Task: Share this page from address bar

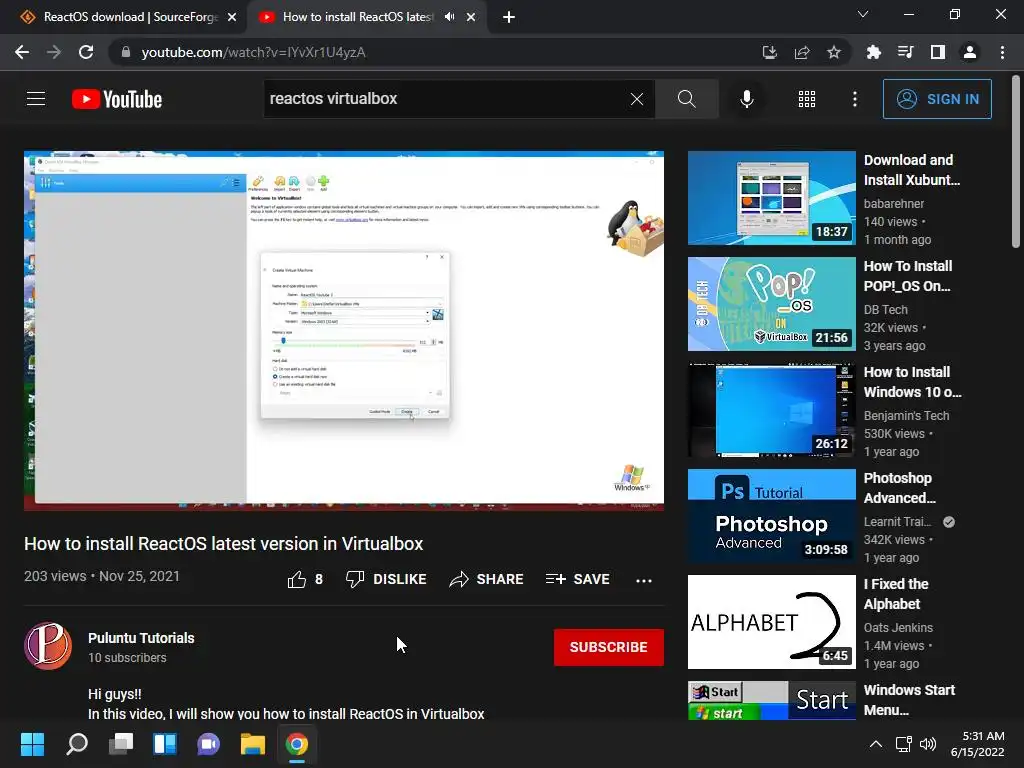Action: click(x=802, y=52)
